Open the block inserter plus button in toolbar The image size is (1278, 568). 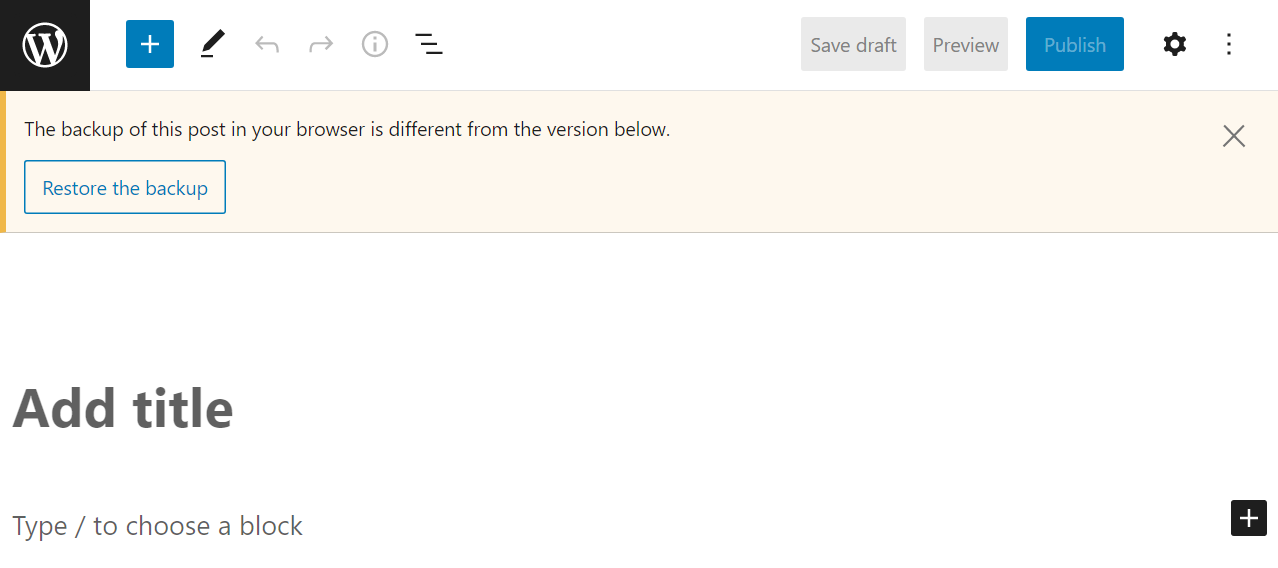(150, 44)
